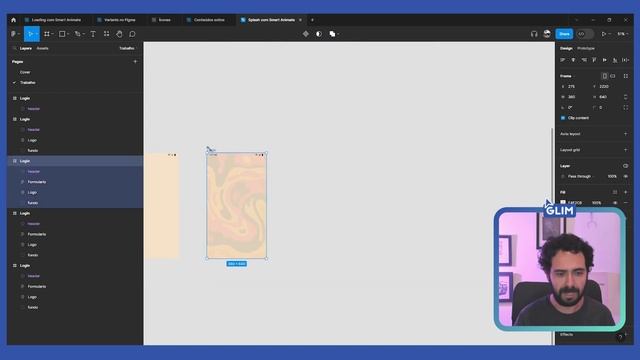This screenshot has height=360, width=640.
Task: Click the Independent corners icon
Action: 626,107
